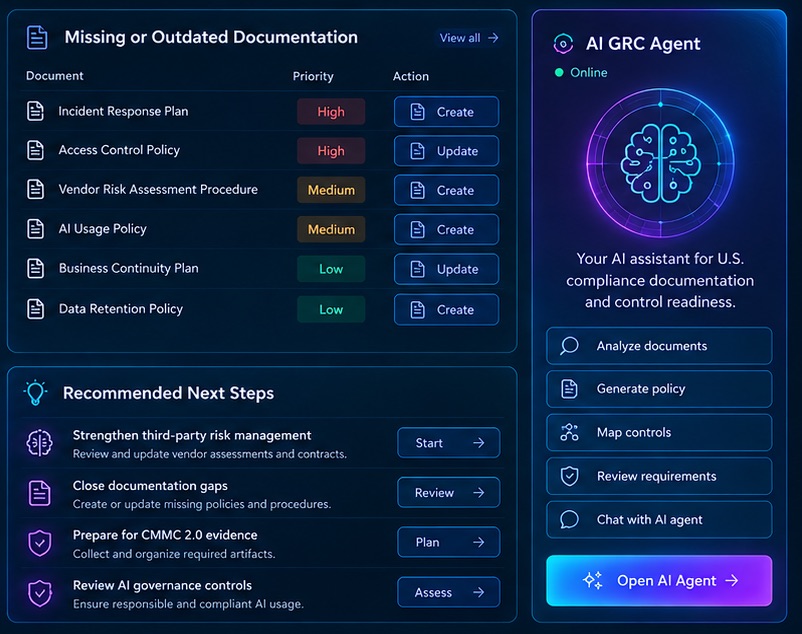This screenshot has height=634, width=802.
Task: Click the Low badge for Data Retention Policy
Action: coord(331,309)
